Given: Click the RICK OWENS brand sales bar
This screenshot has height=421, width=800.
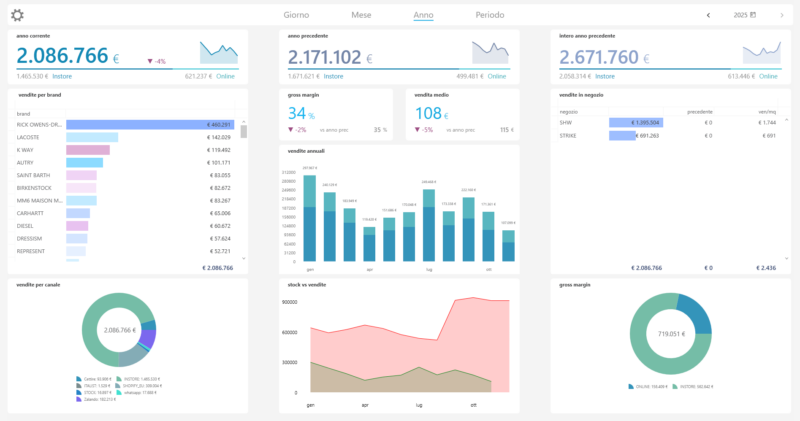Looking at the screenshot, I should pyautogui.click(x=150, y=125).
